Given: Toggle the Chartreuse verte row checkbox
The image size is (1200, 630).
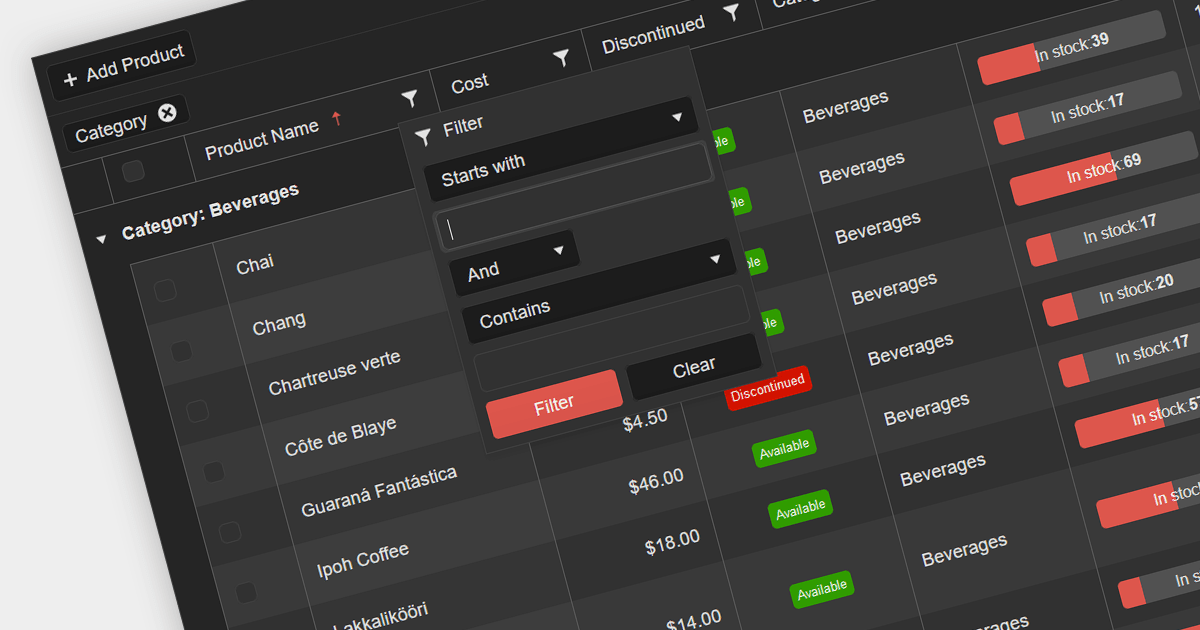Looking at the screenshot, I should pyautogui.click(x=197, y=411).
